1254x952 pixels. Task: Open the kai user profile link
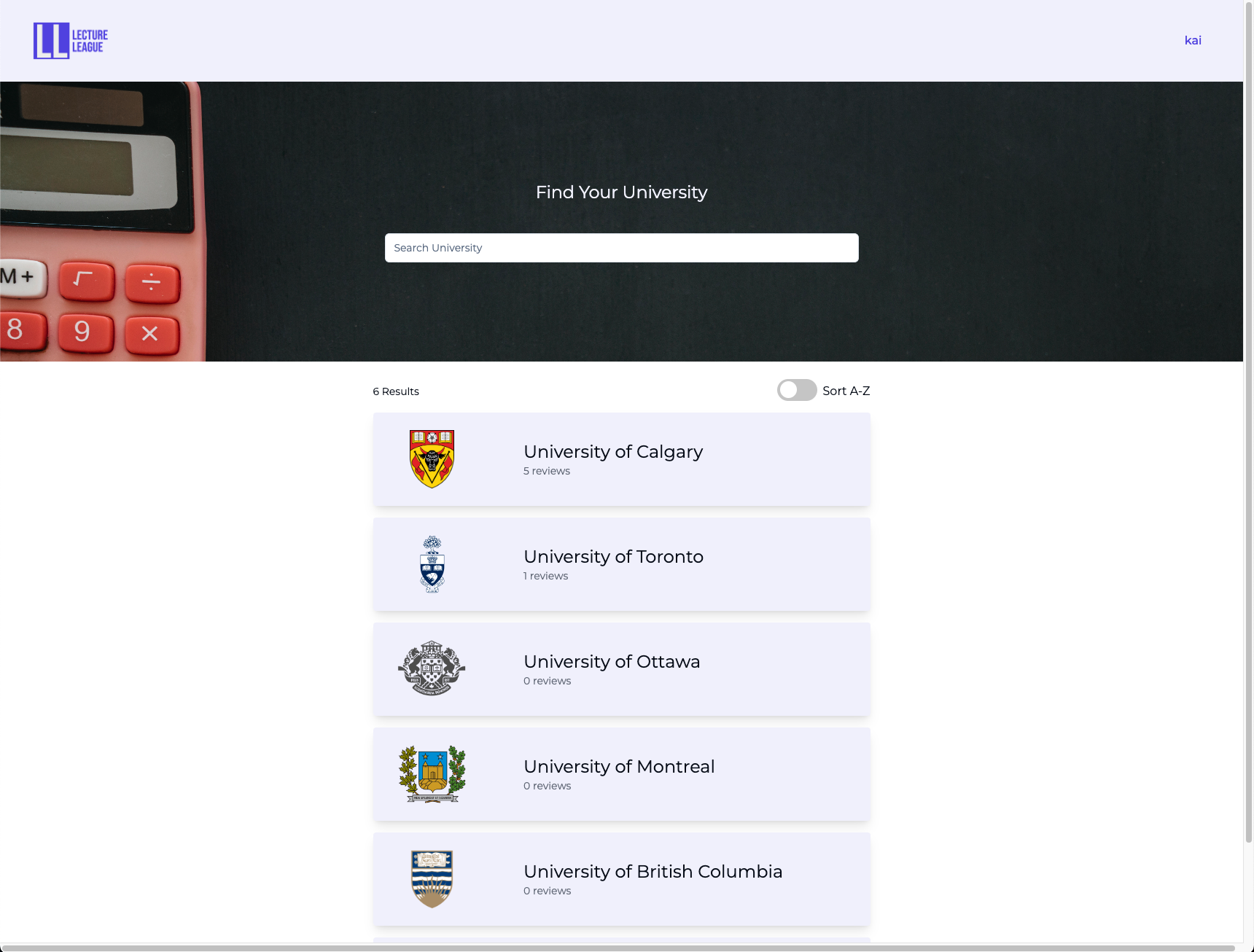[x=1193, y=41]
